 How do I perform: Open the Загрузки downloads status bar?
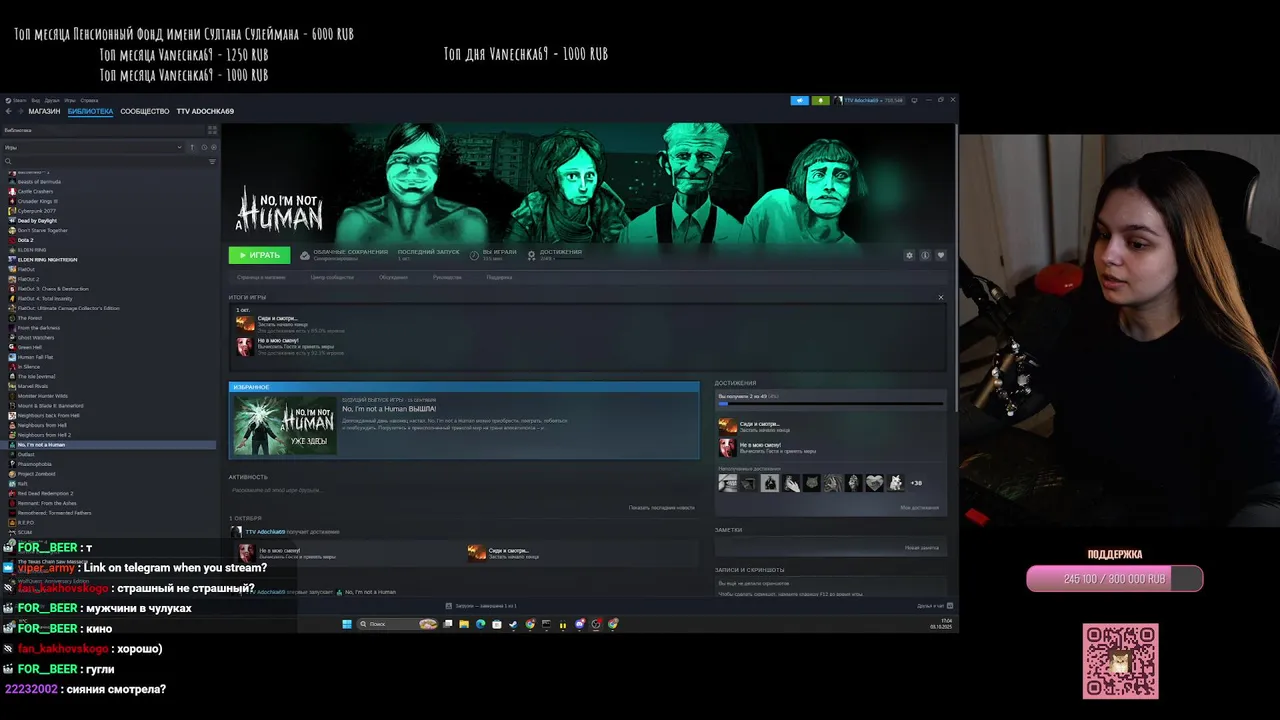[480, 606]
